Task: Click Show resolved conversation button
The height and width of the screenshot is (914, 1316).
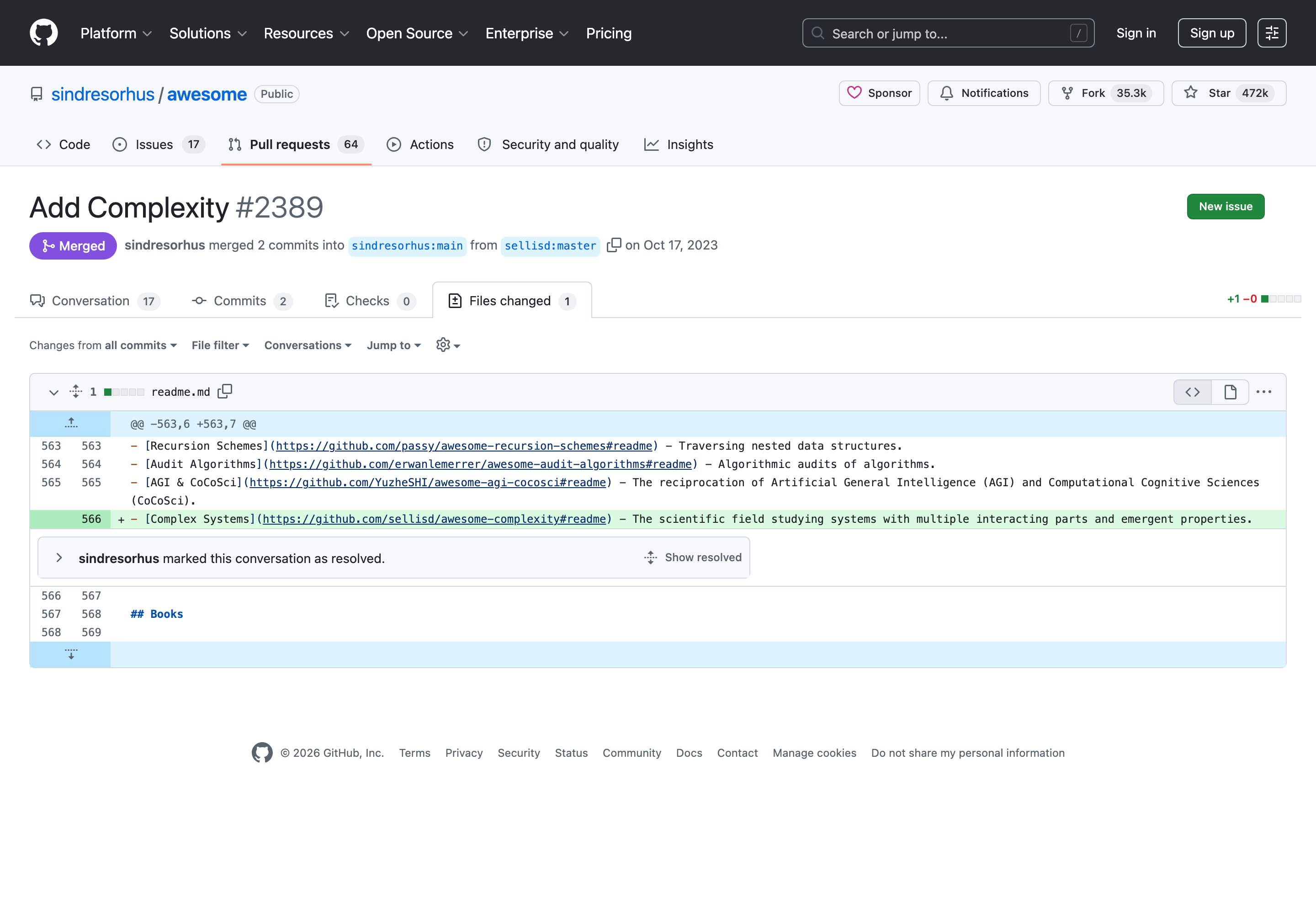Action: tap(692, 558)
